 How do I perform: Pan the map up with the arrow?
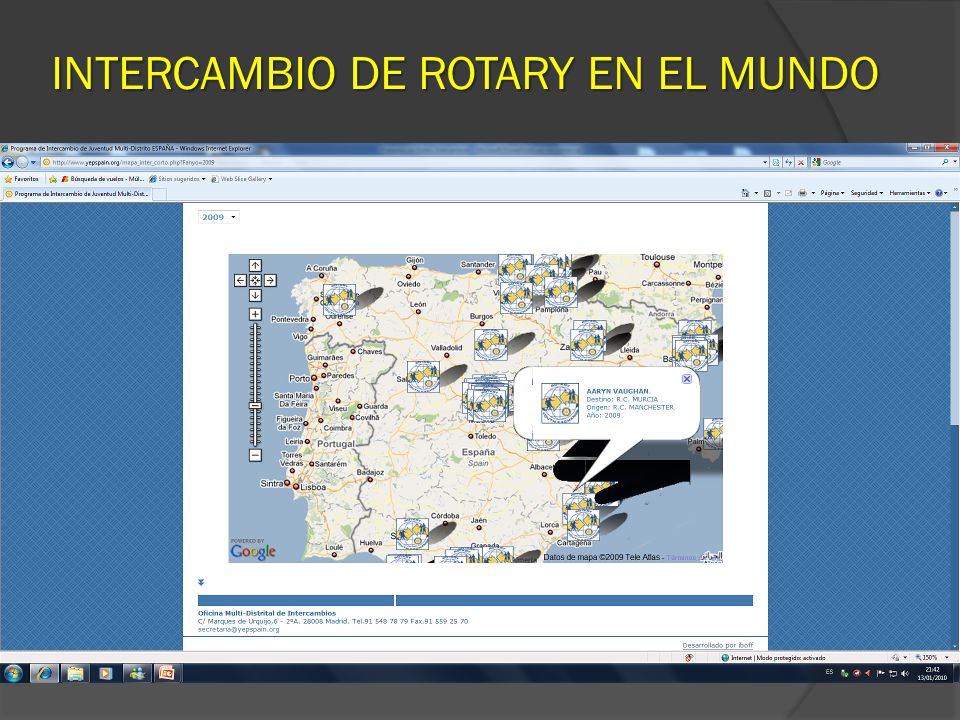coord(255,265)
